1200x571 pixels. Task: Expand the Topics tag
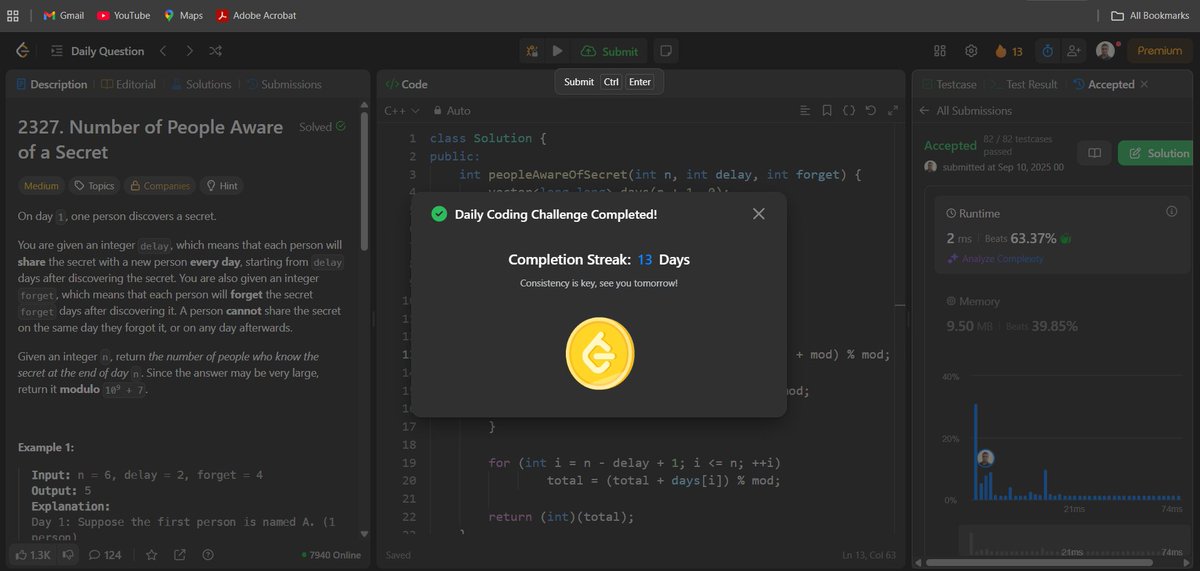pos(95,186)
